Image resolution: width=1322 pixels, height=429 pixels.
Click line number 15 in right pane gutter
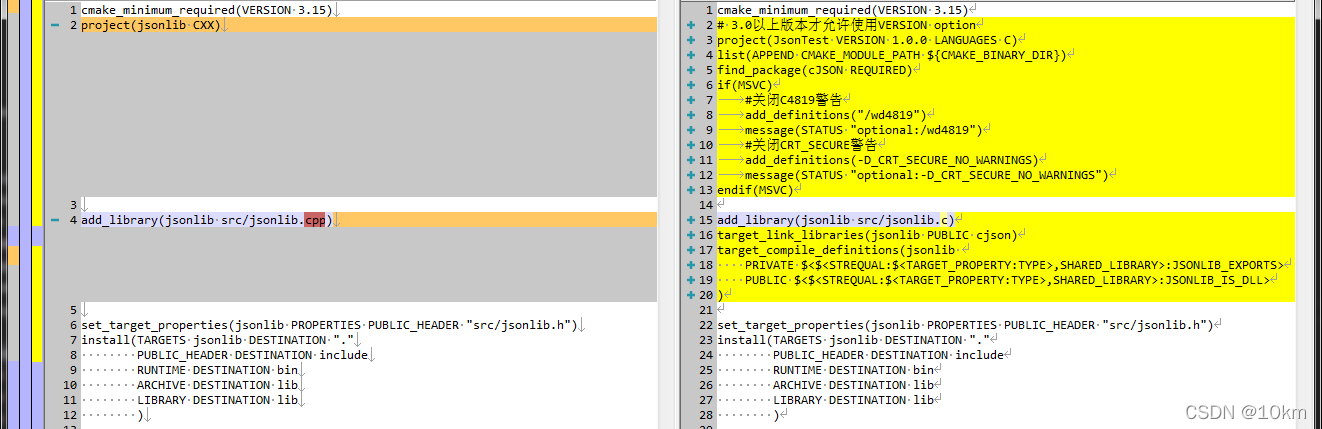pos(707,220)
